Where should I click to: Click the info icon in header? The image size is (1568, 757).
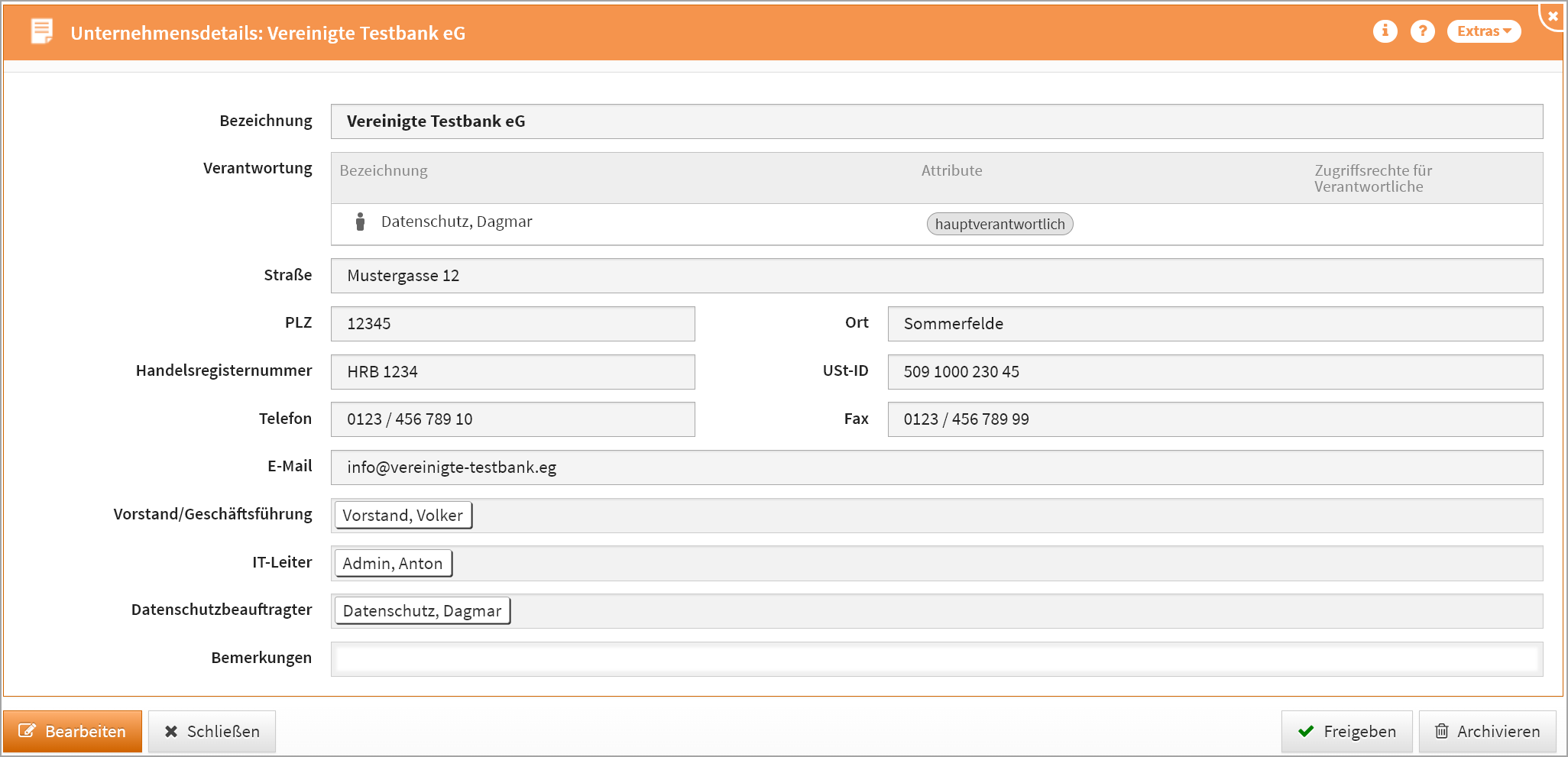(x=1385, y=31)
